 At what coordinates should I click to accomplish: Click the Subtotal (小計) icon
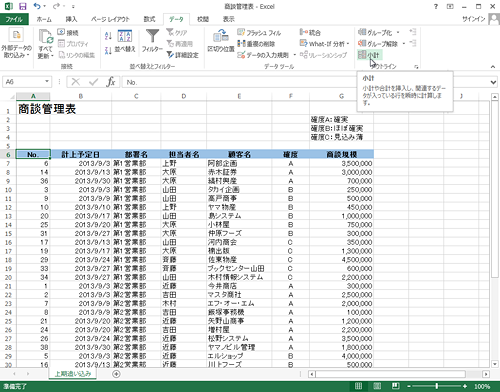(362, 55)
